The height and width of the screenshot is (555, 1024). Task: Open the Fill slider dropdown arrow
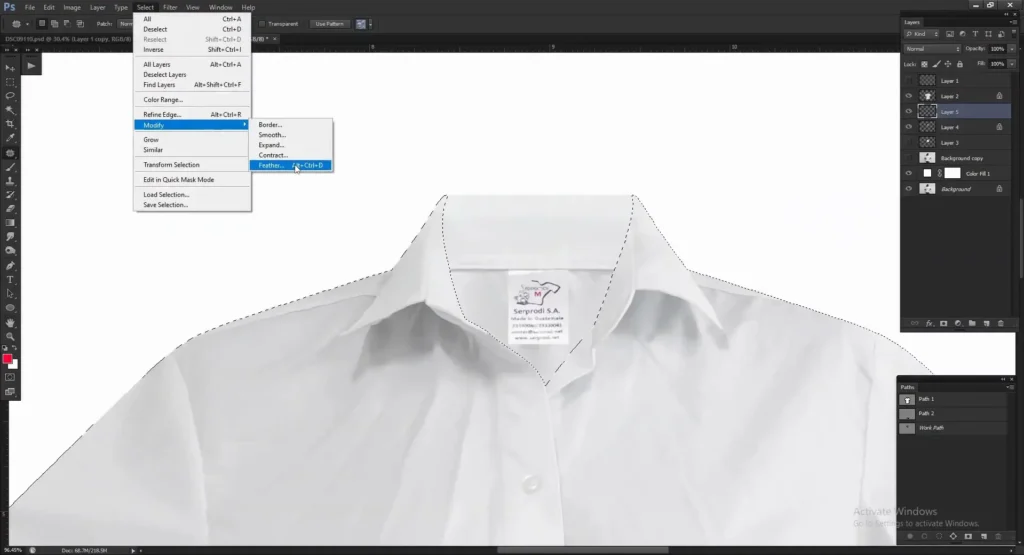[1012, 64]
